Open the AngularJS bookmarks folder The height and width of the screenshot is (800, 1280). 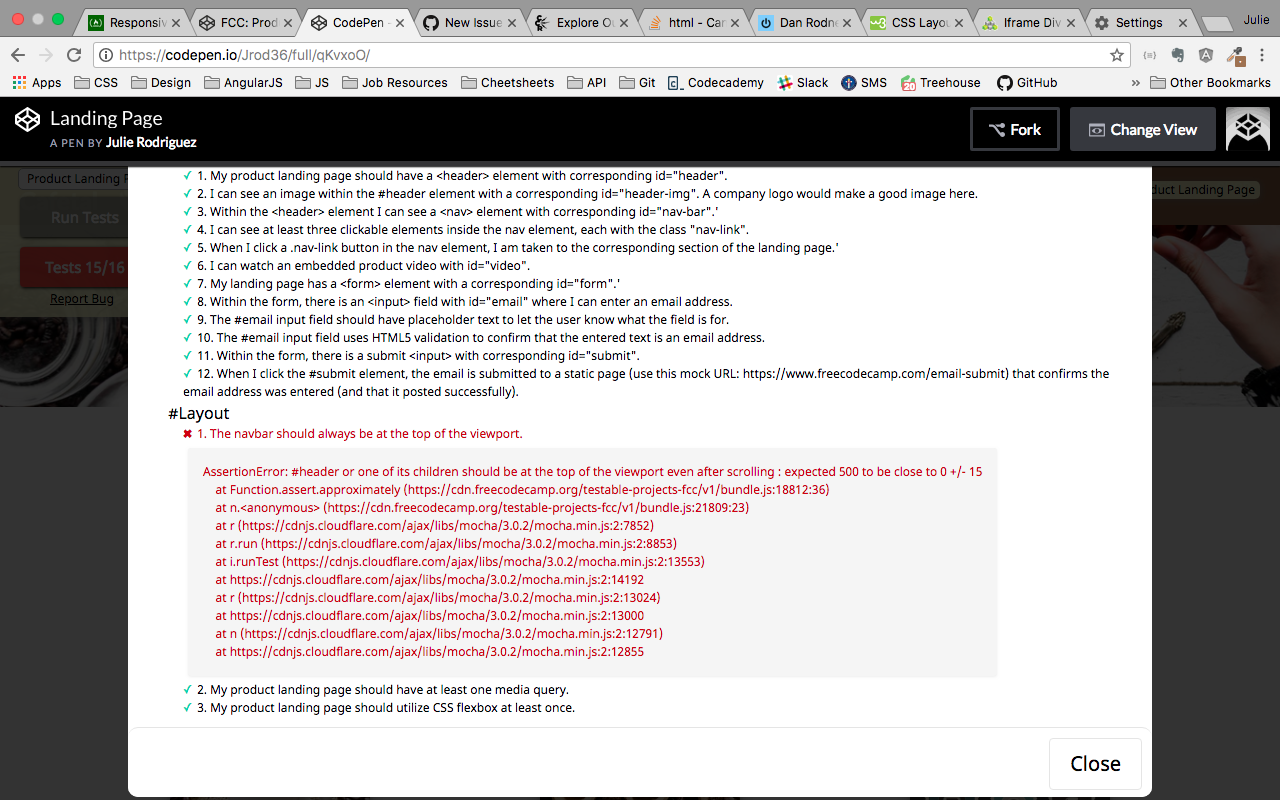point(243,83)
